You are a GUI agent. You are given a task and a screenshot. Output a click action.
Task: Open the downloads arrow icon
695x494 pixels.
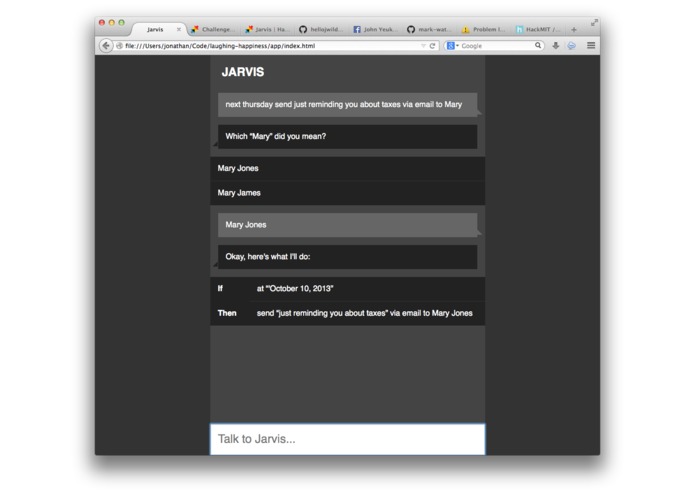pos(555,46)
